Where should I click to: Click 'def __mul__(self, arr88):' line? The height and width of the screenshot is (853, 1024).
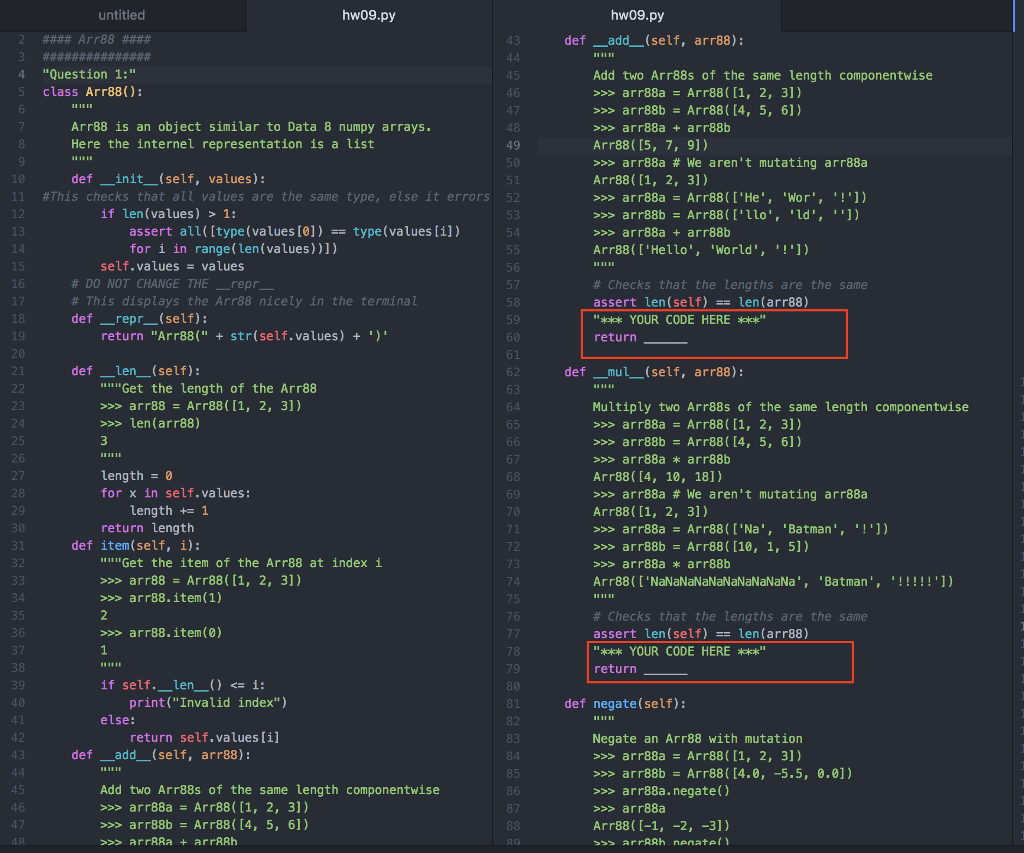point(654,372)
